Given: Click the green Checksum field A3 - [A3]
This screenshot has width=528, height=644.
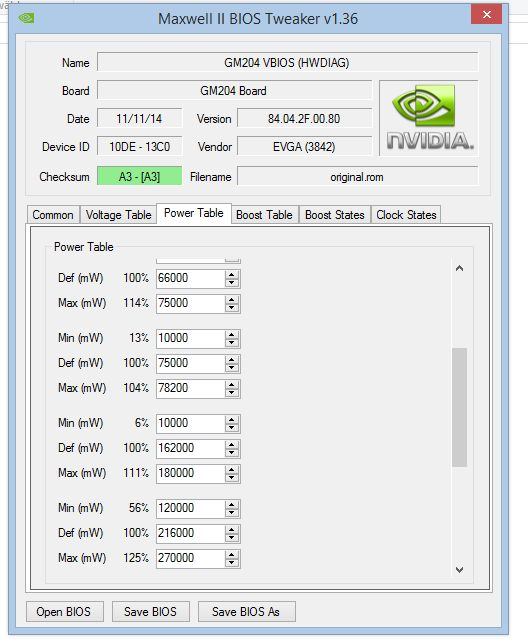Looking at the screenshot, I should click(x=139, y=176).
